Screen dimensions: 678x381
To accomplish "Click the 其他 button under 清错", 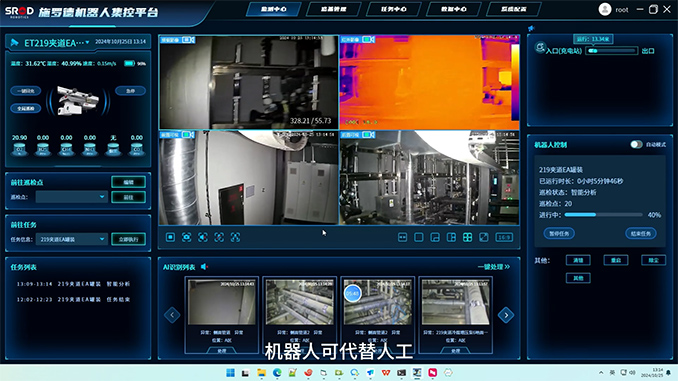I will point(578,278).
